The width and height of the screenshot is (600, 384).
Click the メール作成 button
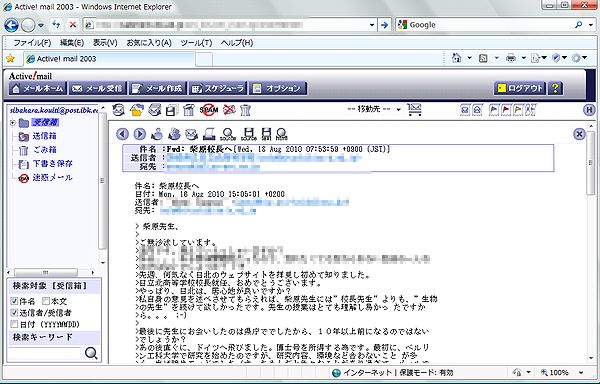pyautogui.click(x=157, y=88)
